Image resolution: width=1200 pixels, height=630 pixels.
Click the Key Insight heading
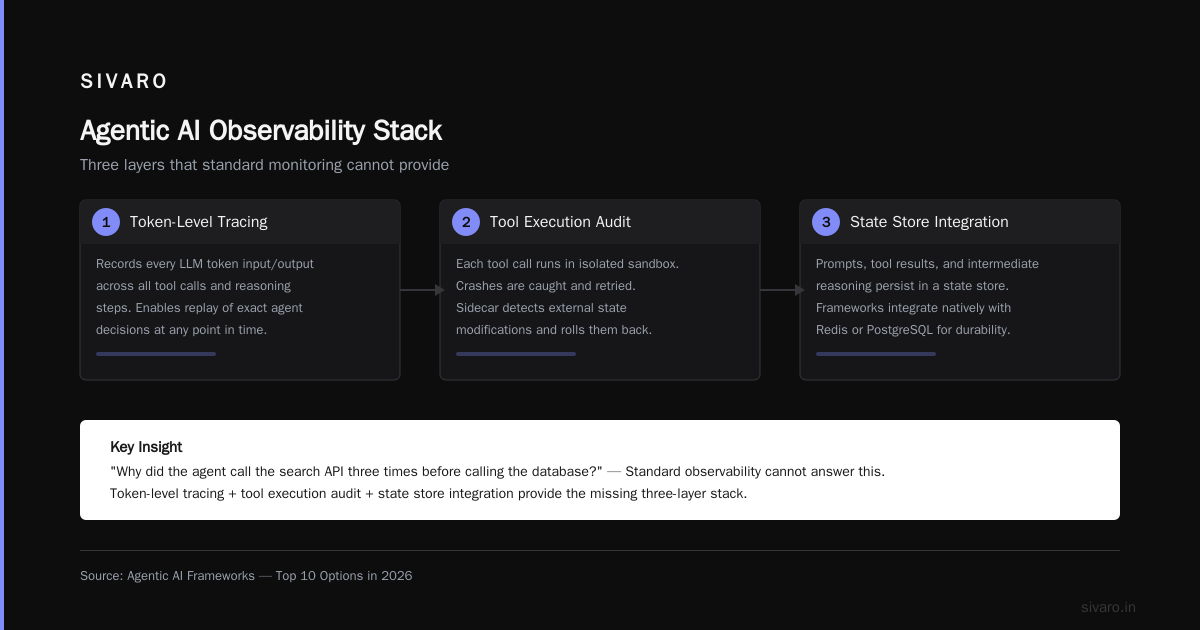(x=146, y=447)
